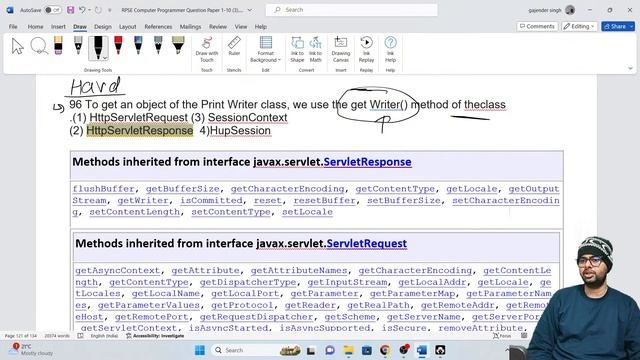
Task: Select the blue galaxy pen
Action: pos(138,45)
